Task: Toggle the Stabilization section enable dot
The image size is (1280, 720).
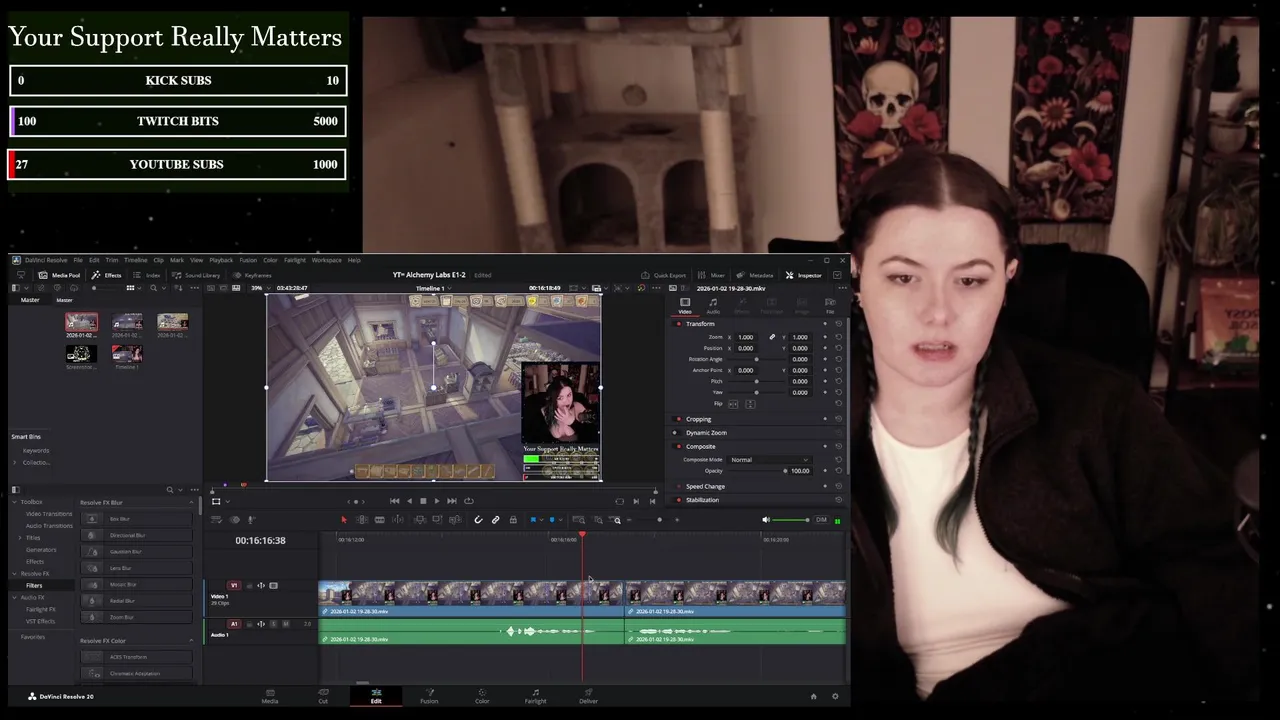Action: (x=679, y=500)
